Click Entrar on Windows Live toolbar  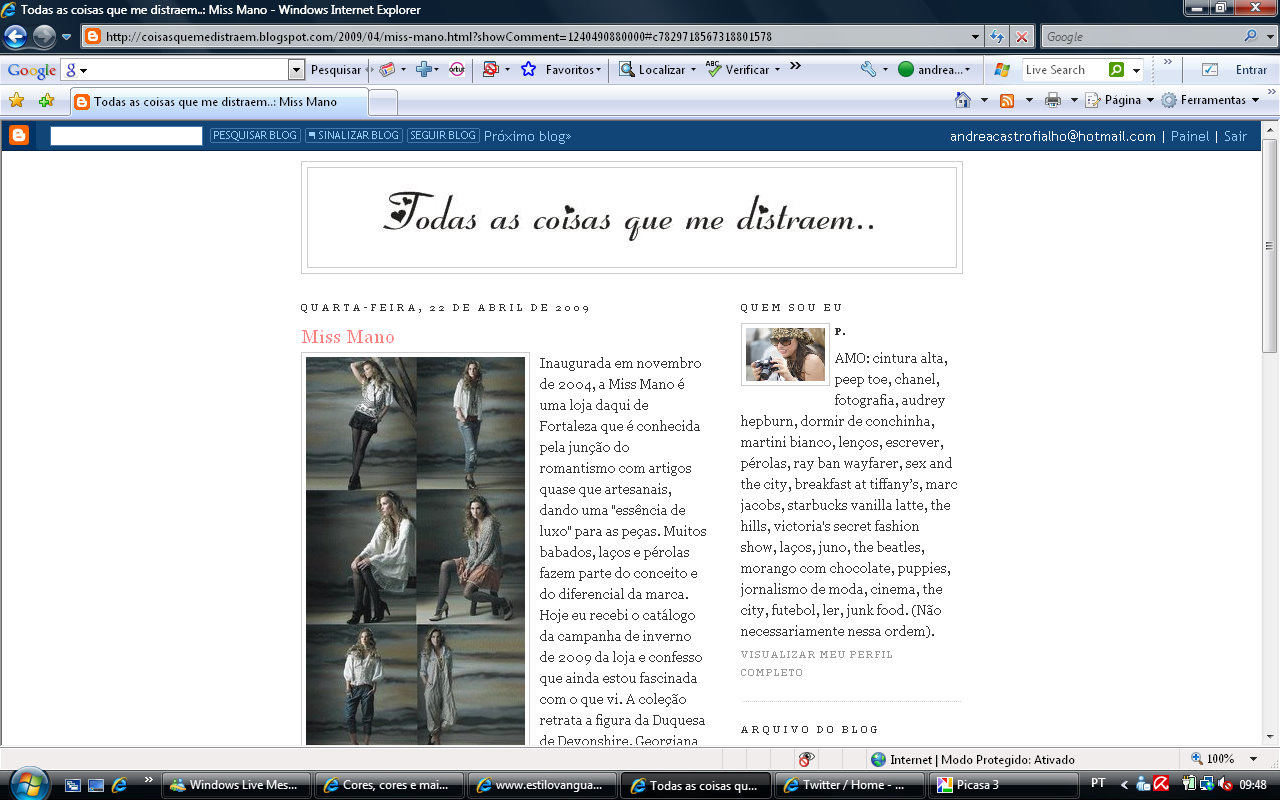click(x=1251, y=70)
